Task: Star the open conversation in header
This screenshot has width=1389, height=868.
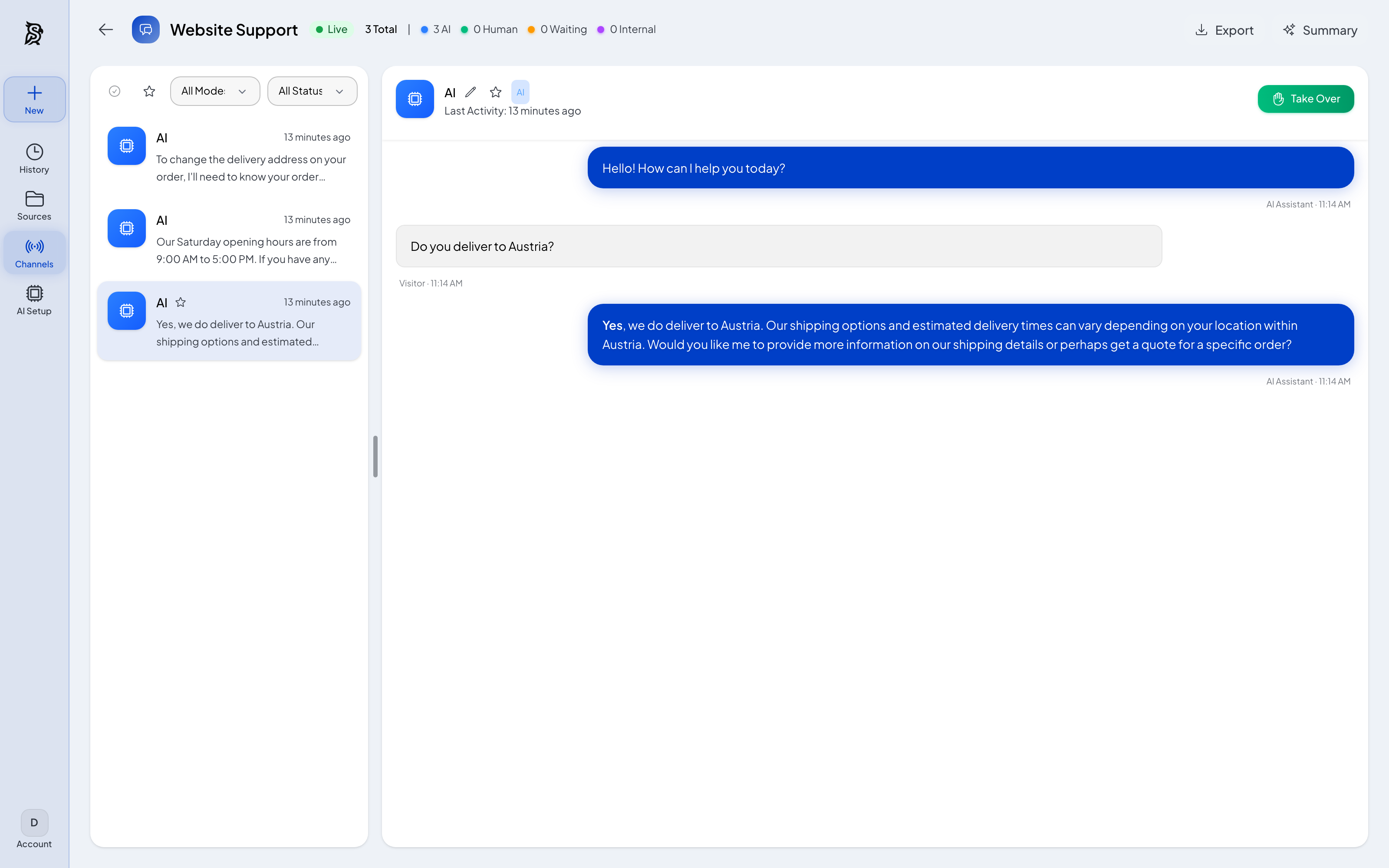Action: point(496,92)
